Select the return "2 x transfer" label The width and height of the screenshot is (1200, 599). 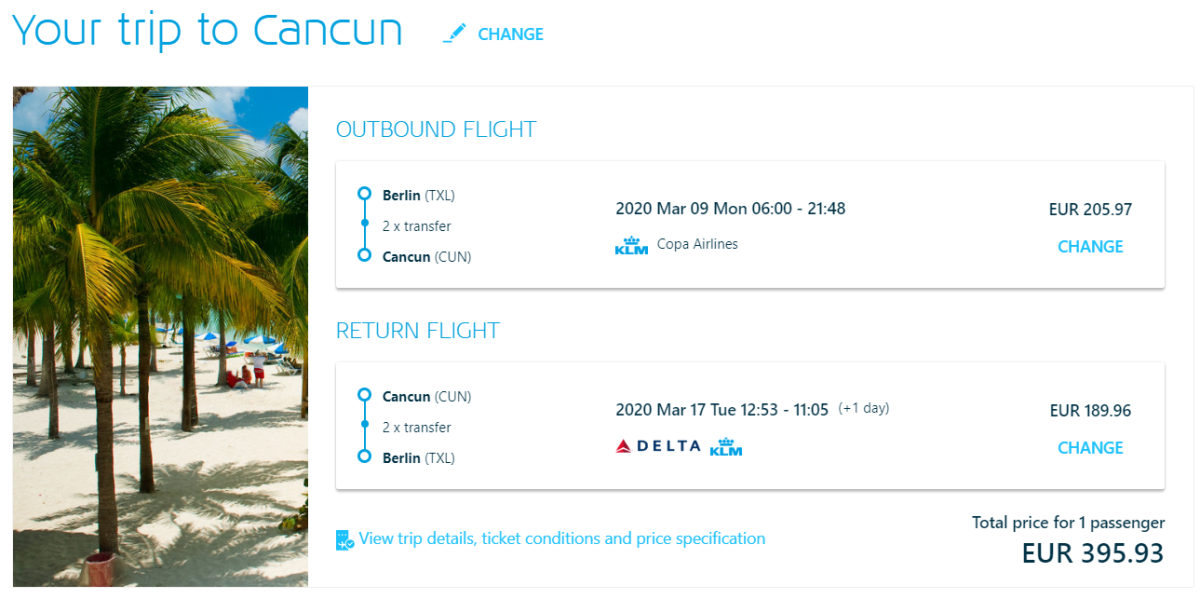click(x=416, y=427)
